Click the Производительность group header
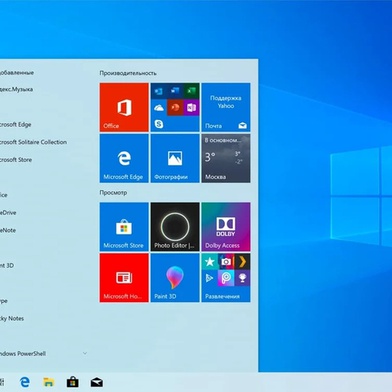392x392 pixels. pyautogui.click(x=128, y=73)
